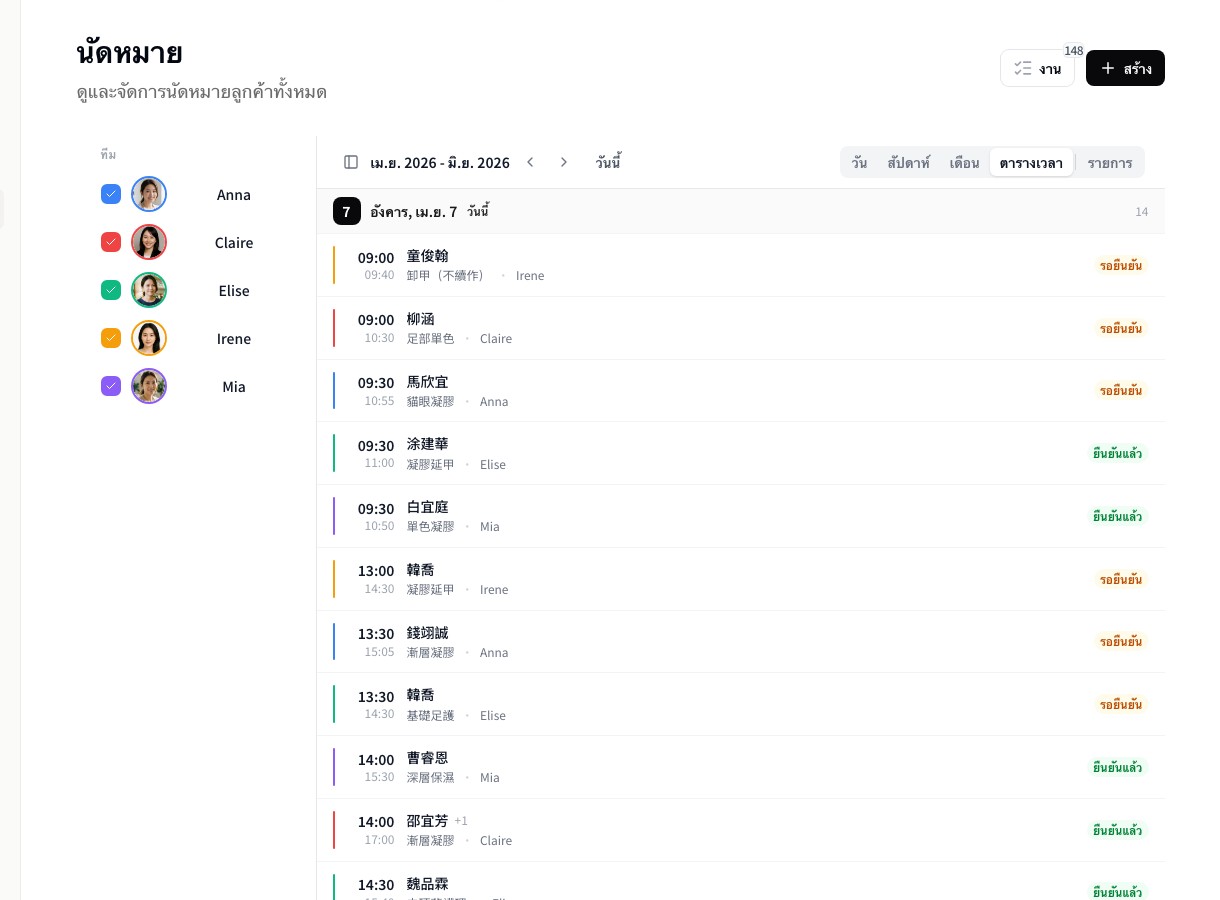Open the เม.ย. 2026 - มิ.ย. 2026 date picker
1220x900 pixels.
[439, 162]
